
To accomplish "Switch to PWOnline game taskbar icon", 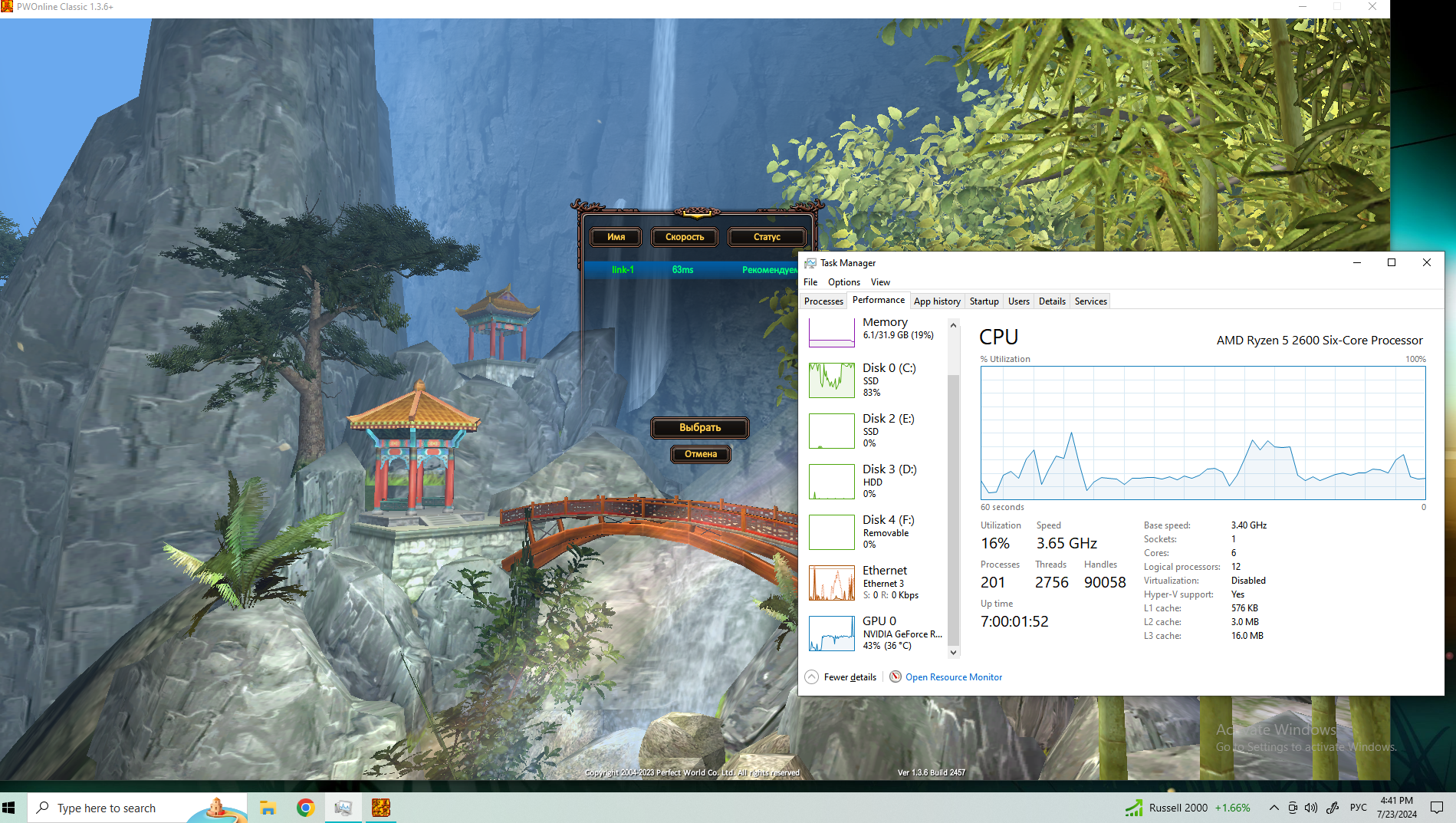I will point(381,808).
